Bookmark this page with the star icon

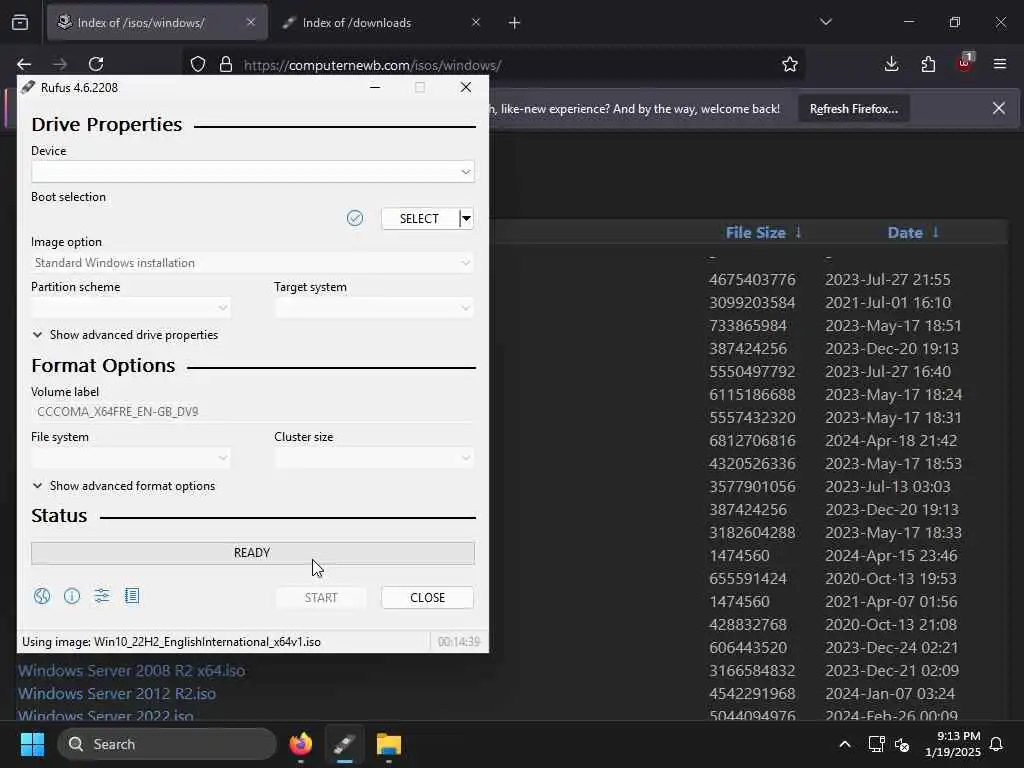790,64
